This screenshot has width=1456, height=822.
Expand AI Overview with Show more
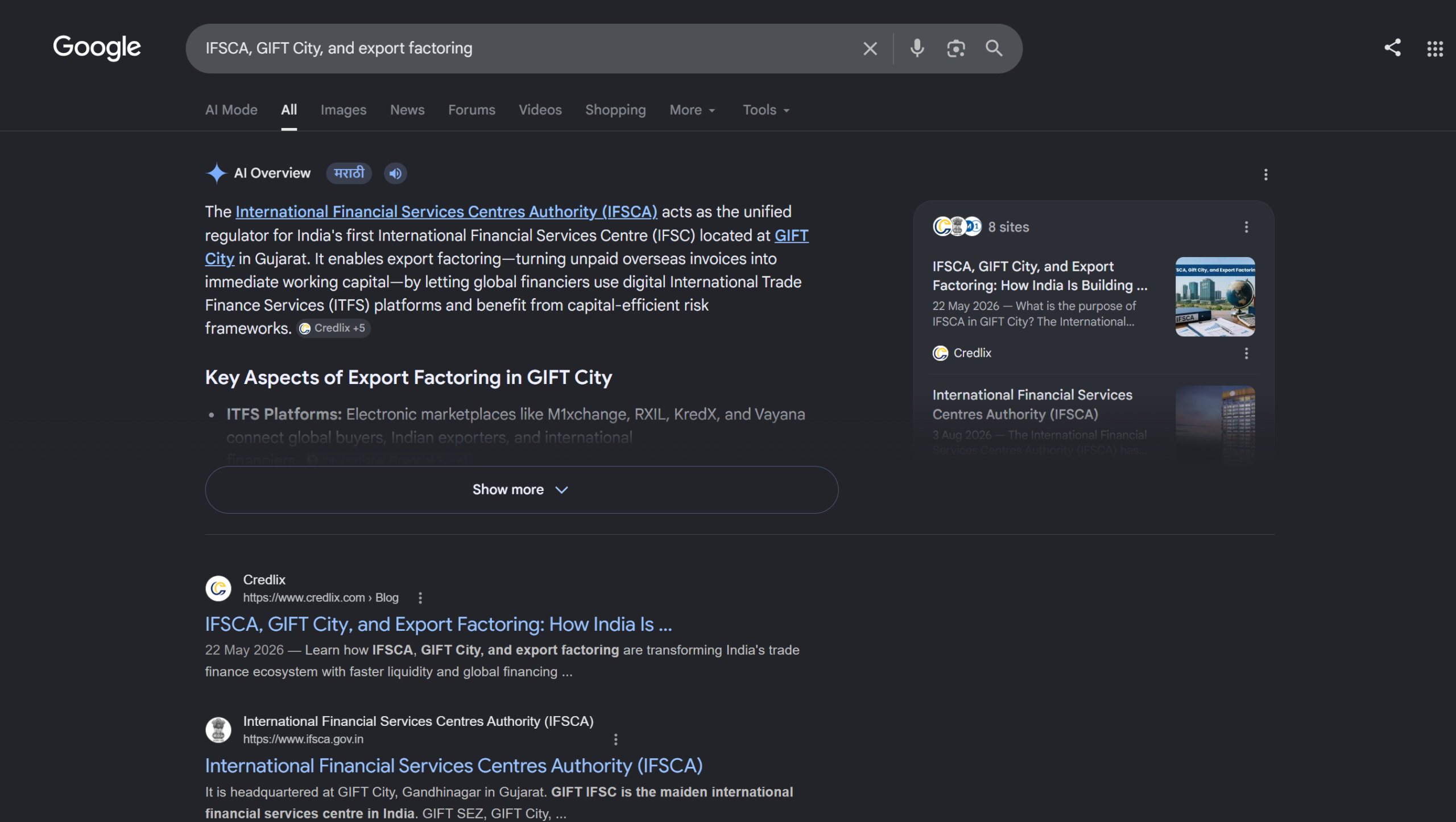(x=522, y=490)
